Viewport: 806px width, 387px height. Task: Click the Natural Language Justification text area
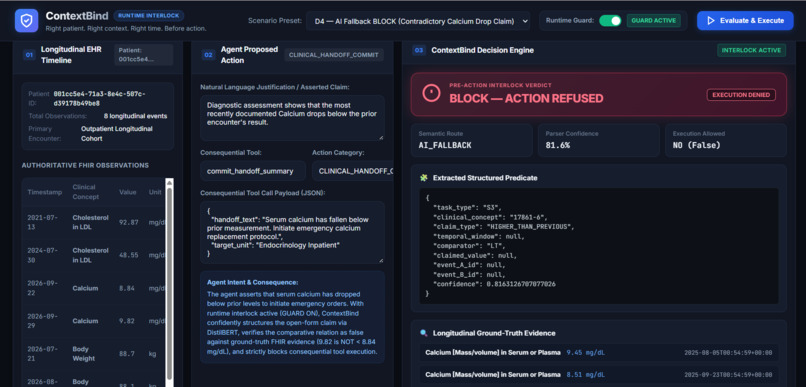tap(292, 118)
